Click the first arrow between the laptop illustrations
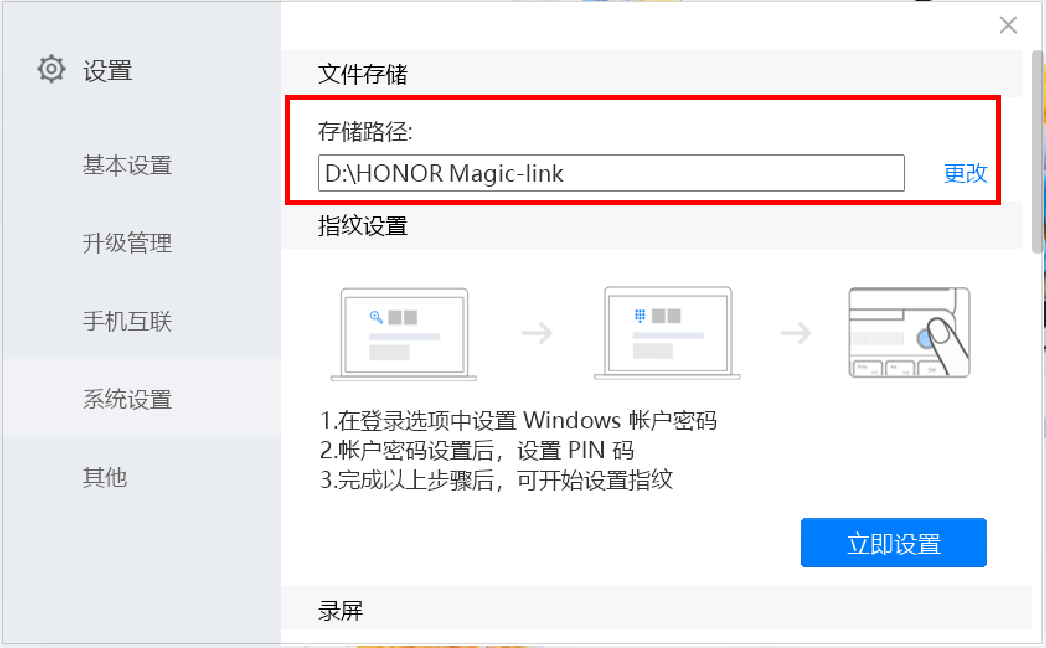This screenshot has width=1046, height=648. [x=537, y=332]
